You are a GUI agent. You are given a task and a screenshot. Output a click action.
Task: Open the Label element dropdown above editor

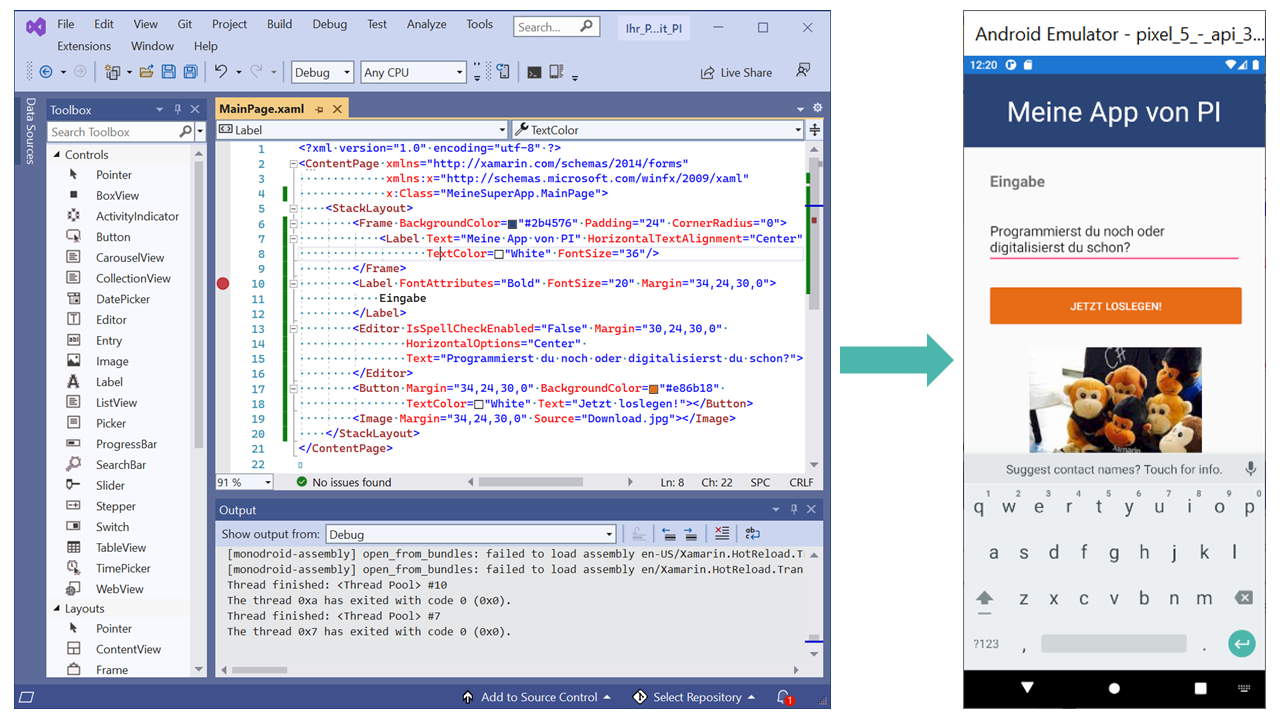[362, 130]
